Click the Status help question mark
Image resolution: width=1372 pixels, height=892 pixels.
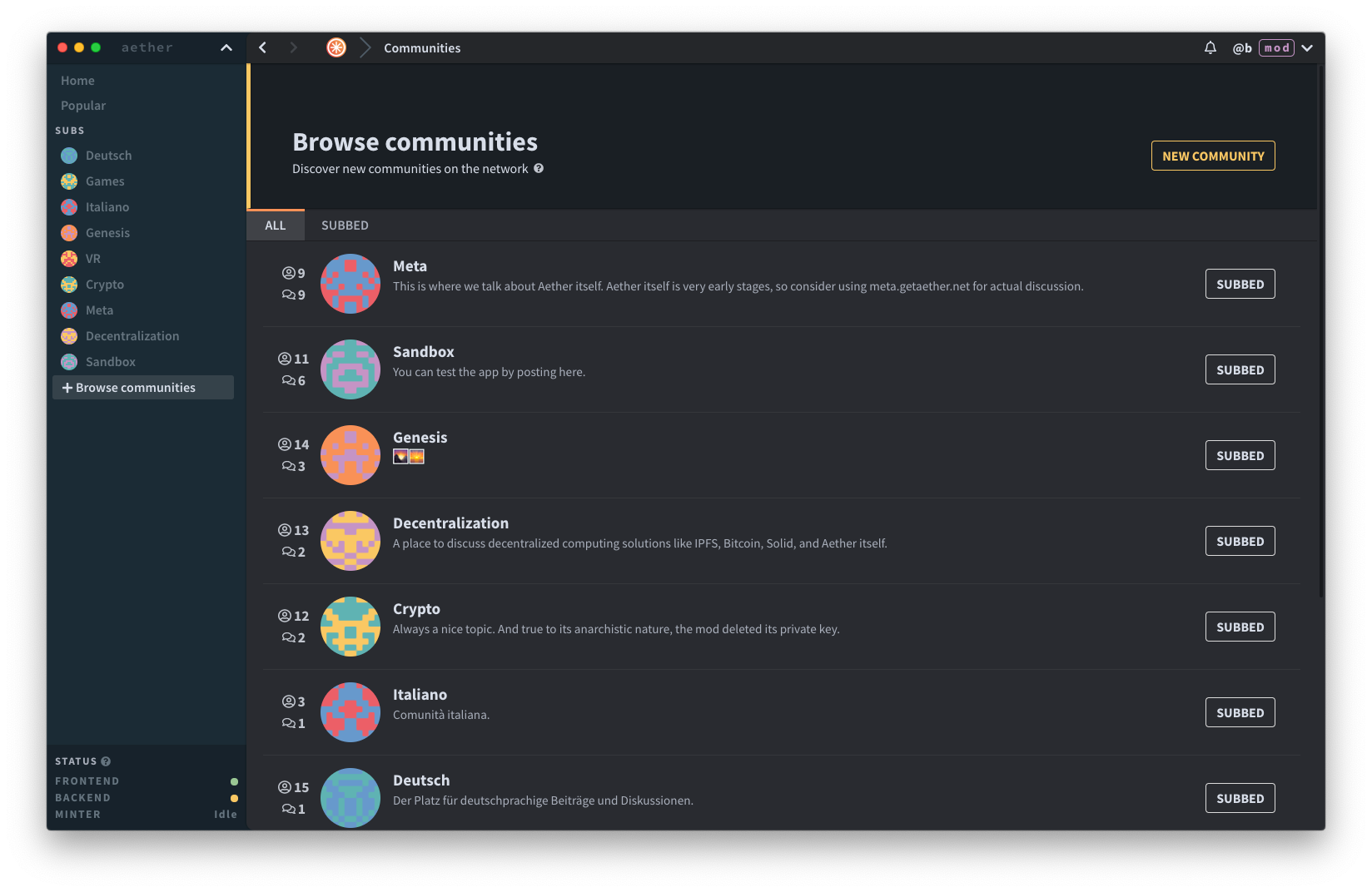[x=106, y=761]
